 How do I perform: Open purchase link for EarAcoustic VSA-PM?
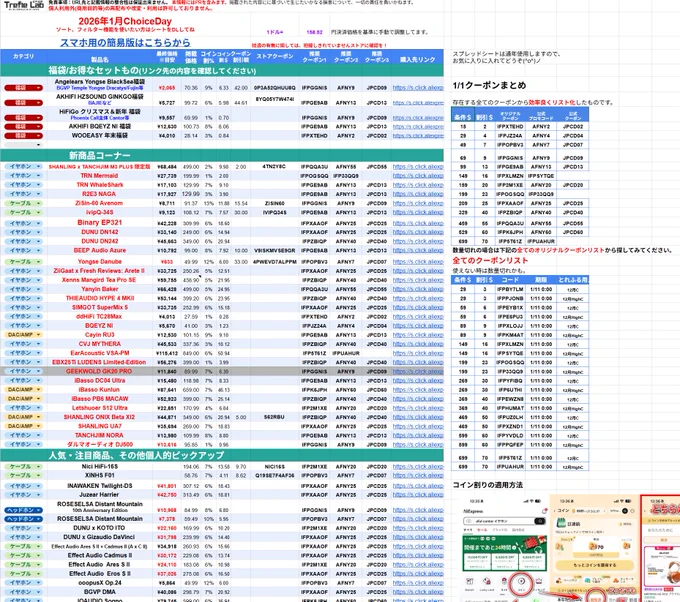tap(418, 353)
